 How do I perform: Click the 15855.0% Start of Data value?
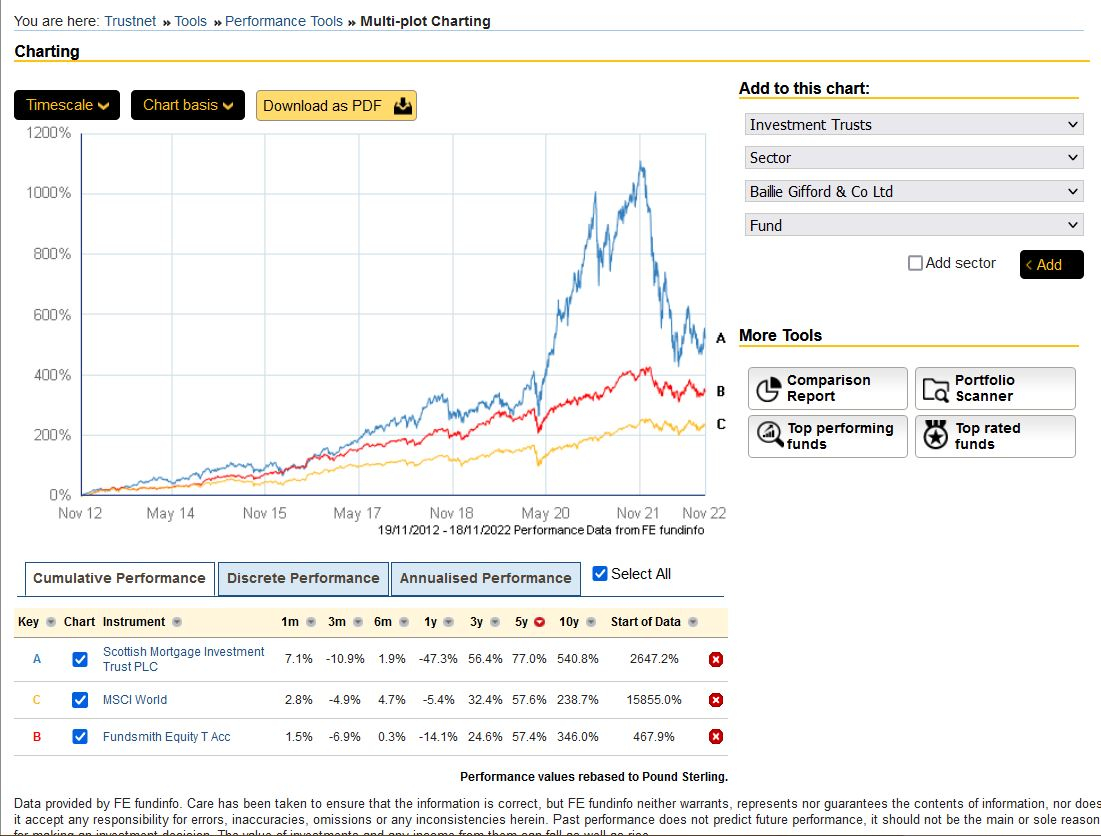[654, 700]
